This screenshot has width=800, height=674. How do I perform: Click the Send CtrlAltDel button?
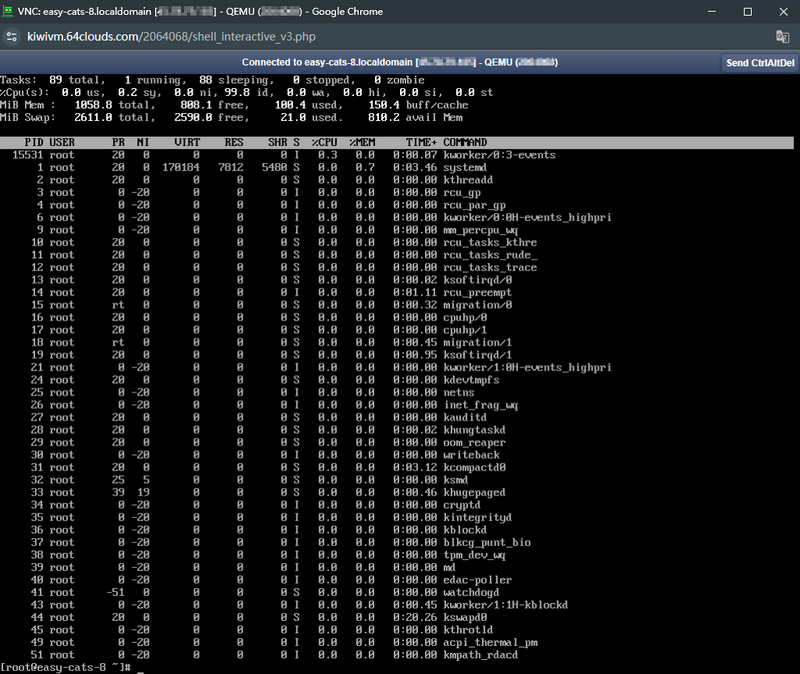click(758, 62)
